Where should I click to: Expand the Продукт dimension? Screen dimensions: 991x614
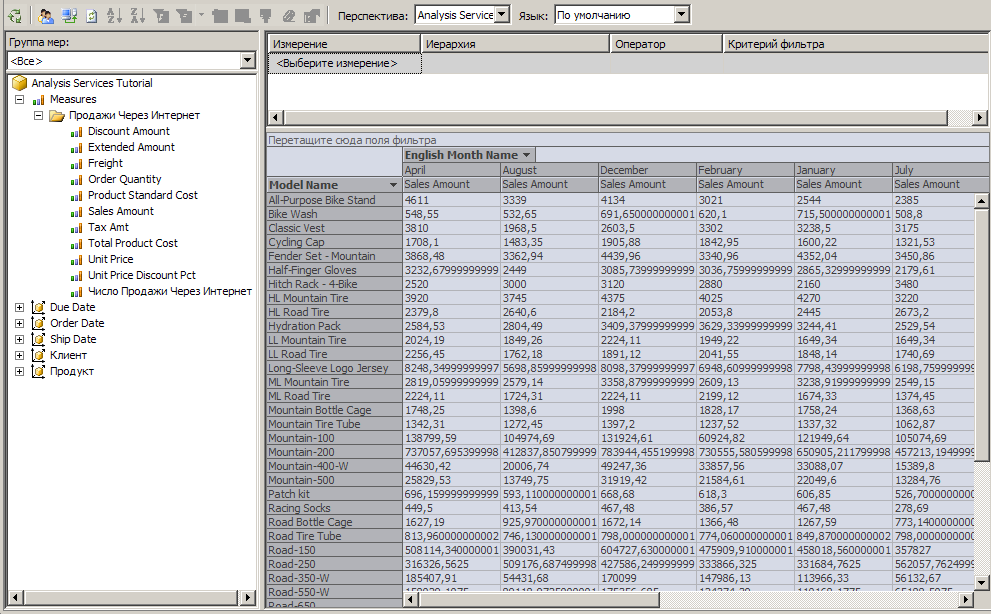click(x=20, y=371)
